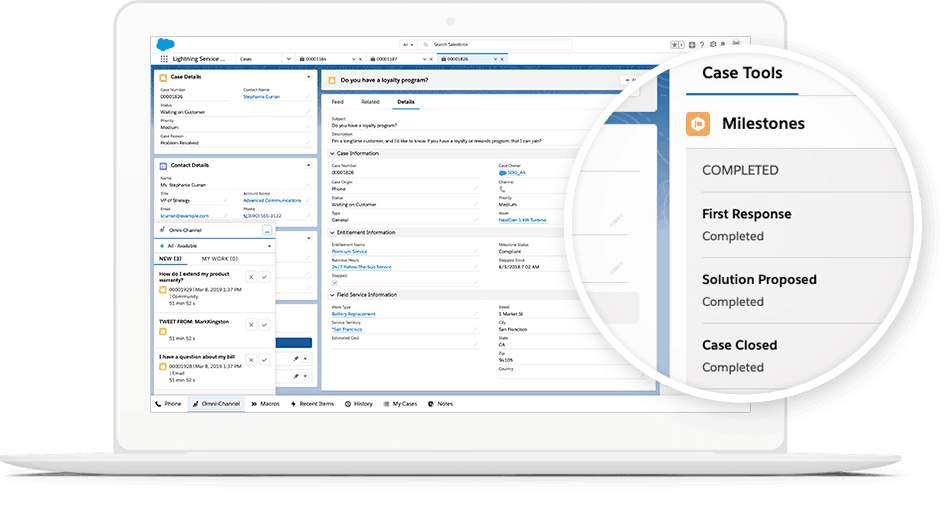Open Recent Items in the utility bar
This screenshot has width=952, height=522.
(x=312, y=404)
